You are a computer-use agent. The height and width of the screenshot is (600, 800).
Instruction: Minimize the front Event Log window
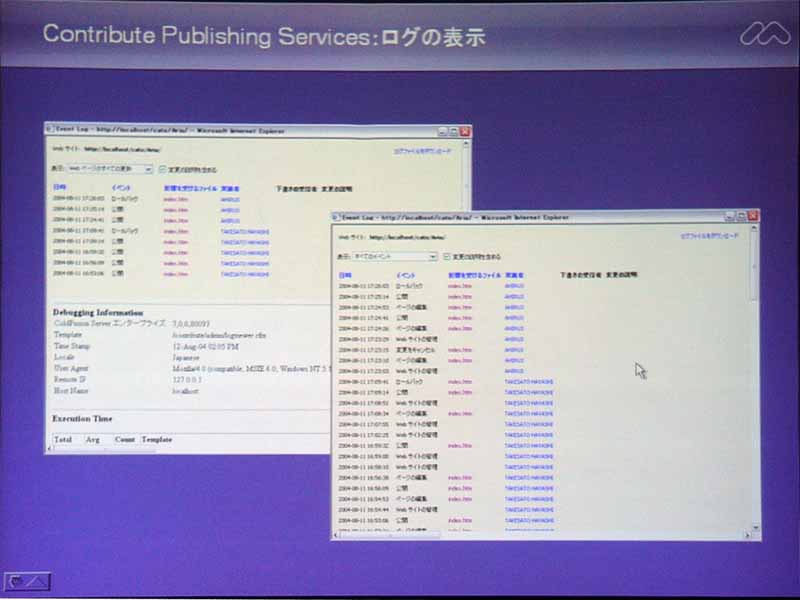pos(730,217)
